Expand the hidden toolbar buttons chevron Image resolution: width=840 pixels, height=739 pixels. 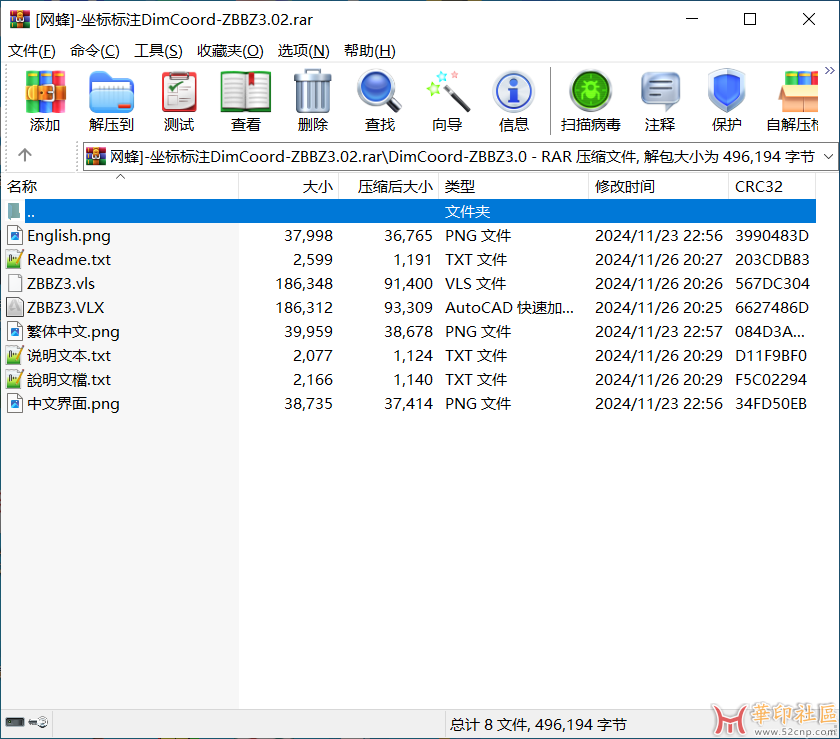829,71
